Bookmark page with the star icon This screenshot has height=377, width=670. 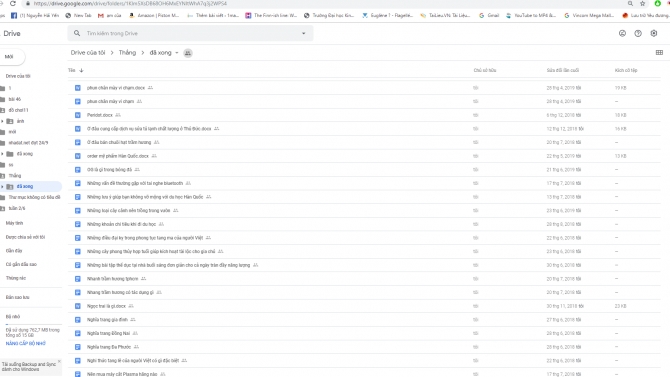[642, 3]
